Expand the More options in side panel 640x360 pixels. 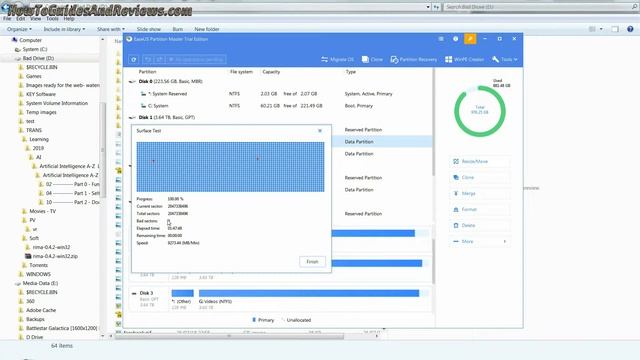480,242
